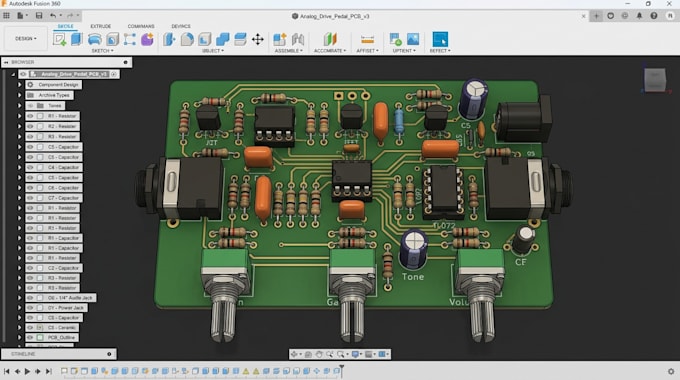Image resolution: width=680 pixels, height=380 pixels.
Task: Jump to timeline end
Action: pyautogui.click(x=49, y=371)
